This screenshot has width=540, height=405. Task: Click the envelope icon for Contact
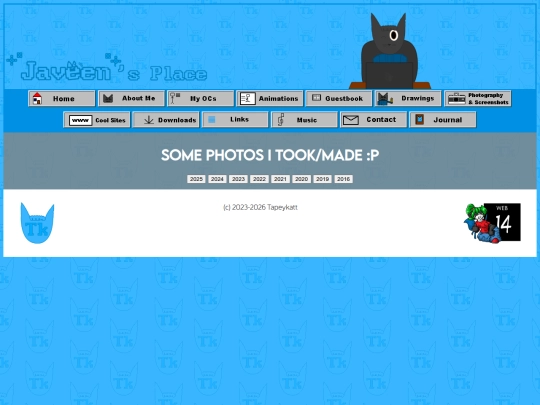coord(351,120)
